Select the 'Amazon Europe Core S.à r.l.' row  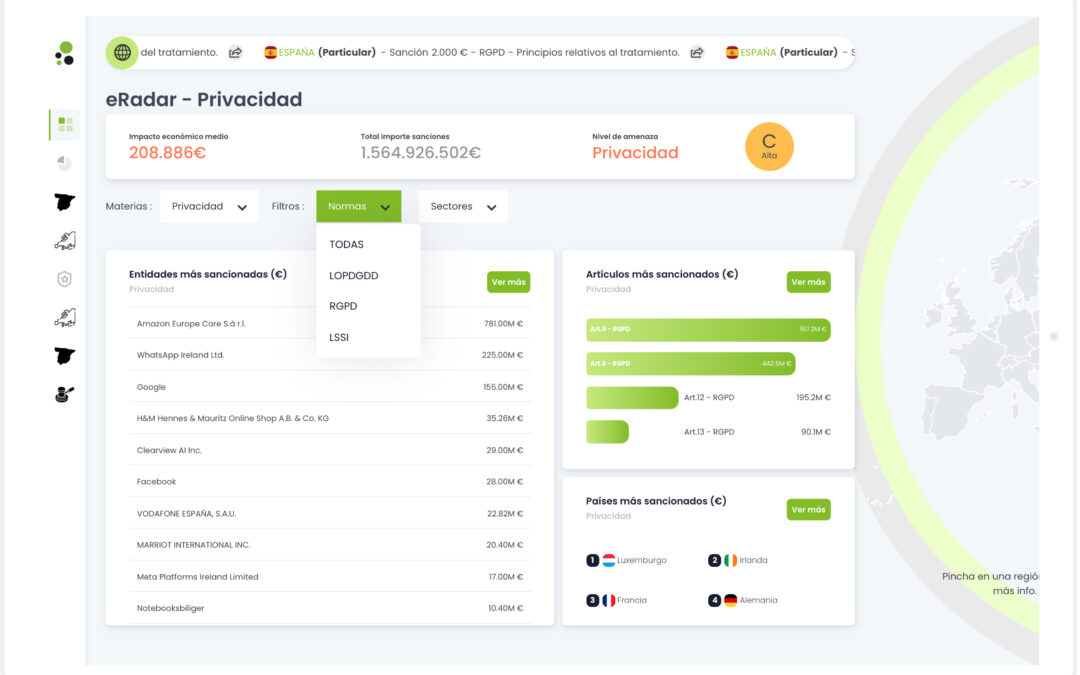[330, 324]
